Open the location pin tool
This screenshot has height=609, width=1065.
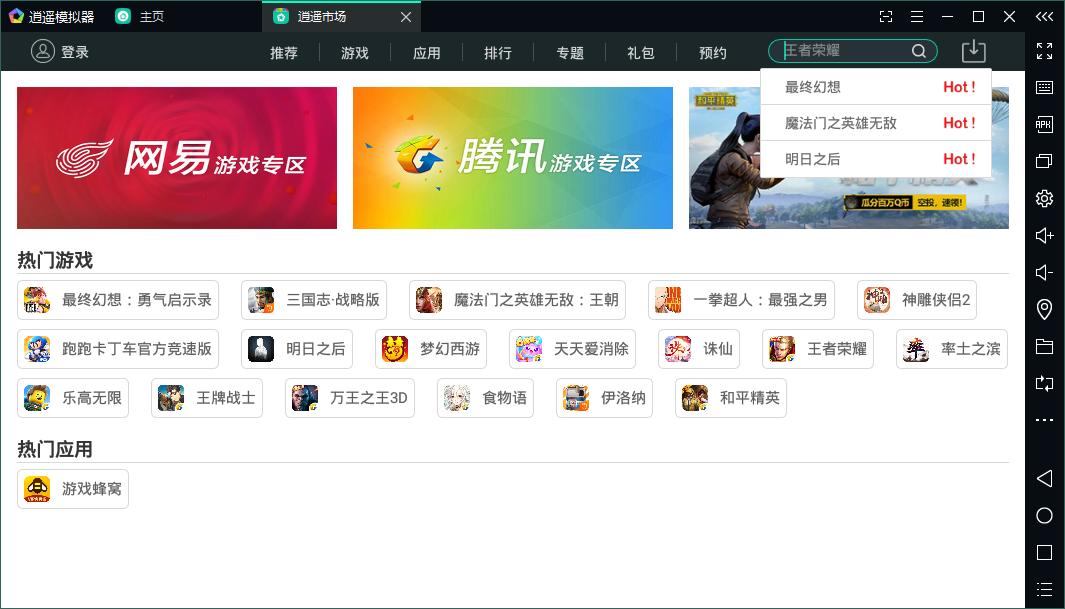click(x=1044, y=309)
